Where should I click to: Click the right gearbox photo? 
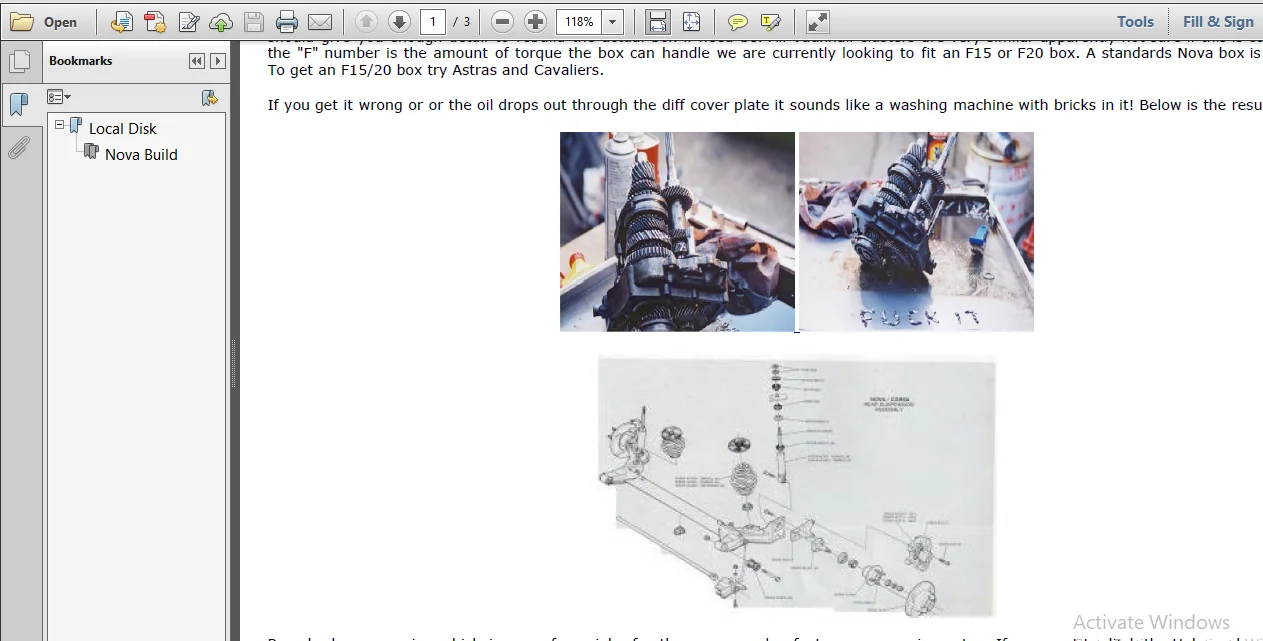[x=916, y=231]
